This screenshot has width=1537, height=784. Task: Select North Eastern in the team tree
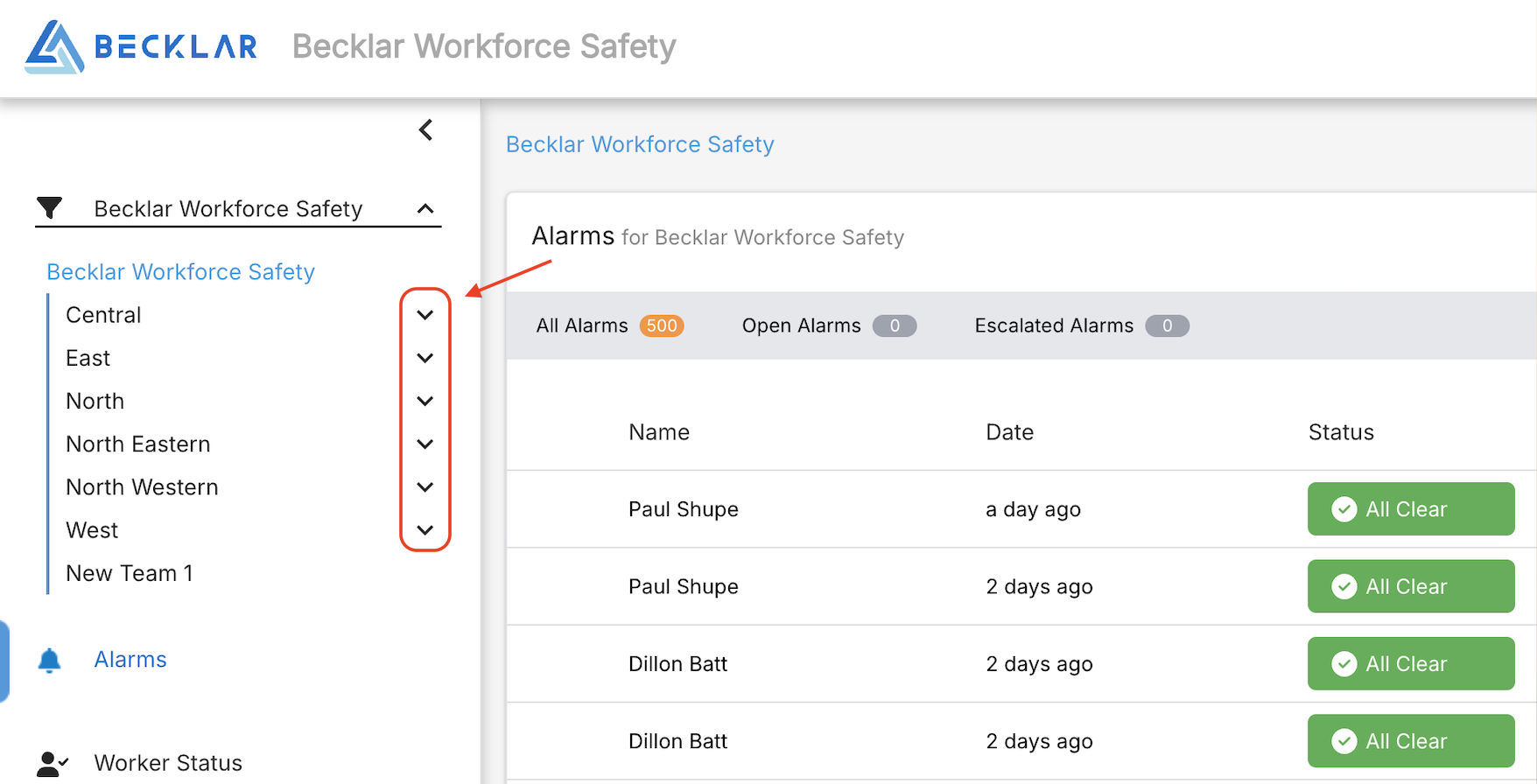[137, 444]
